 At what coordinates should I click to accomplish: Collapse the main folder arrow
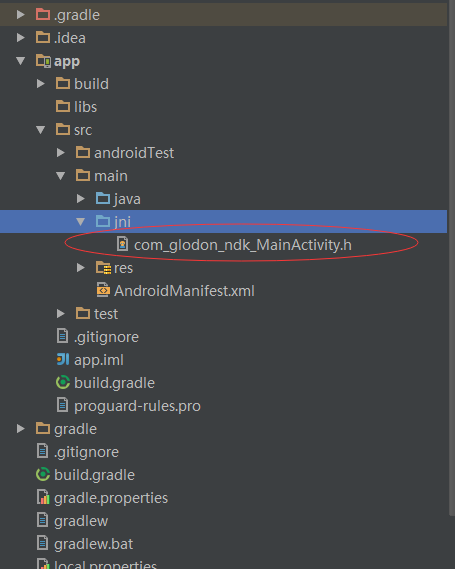61,176
